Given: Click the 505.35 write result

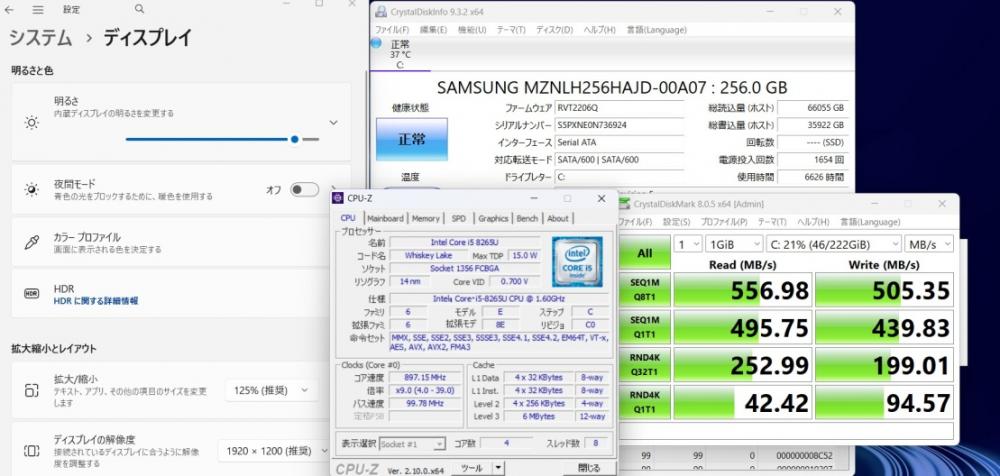Looking at the screenshot, I should [884, 291].
